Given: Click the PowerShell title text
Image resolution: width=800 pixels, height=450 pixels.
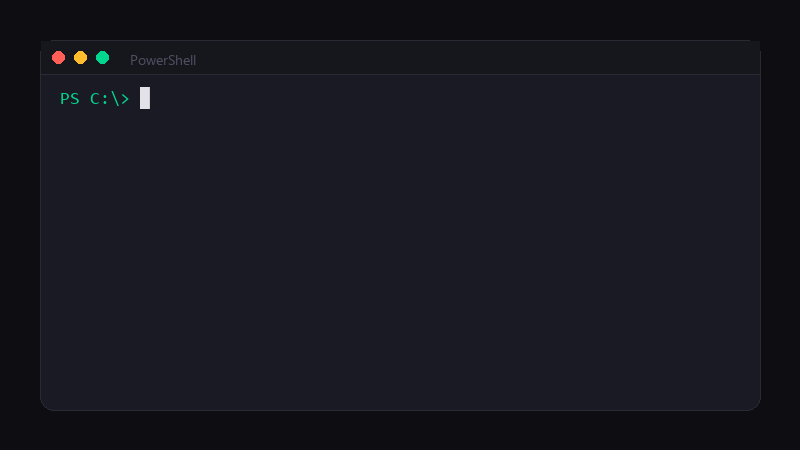Looking at the screenshot, I should pos(163,60).
